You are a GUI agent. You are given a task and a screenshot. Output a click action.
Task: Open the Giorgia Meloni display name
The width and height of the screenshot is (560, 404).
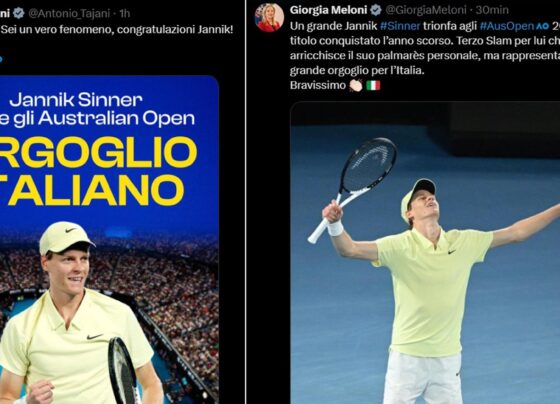coord(328,10)
